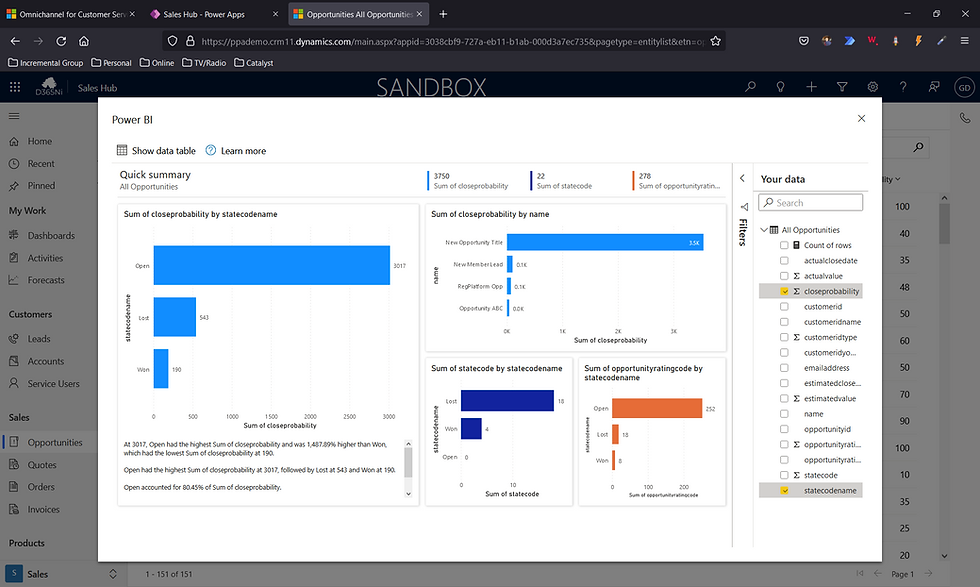Open advanced find funnel icon

click(842, 87)
